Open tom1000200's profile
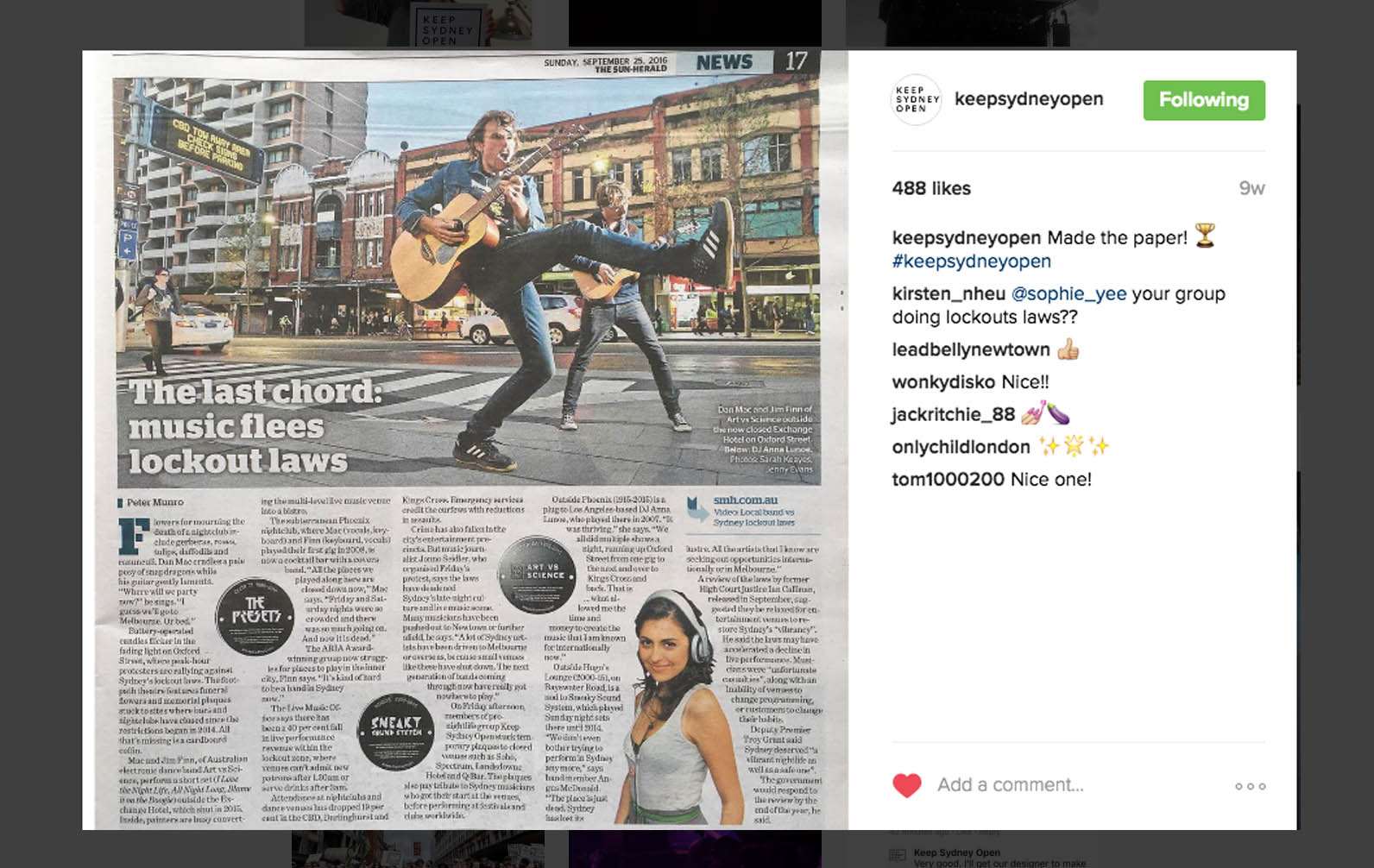Screen dimensions: 1374x868 point(949,480)
